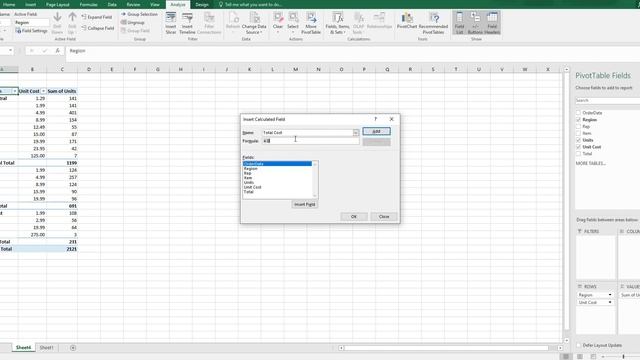640x360 pixels.
Task: Enable Defer Layout Update checkbox
Action: pyautogui.click(x=578, y=345)
